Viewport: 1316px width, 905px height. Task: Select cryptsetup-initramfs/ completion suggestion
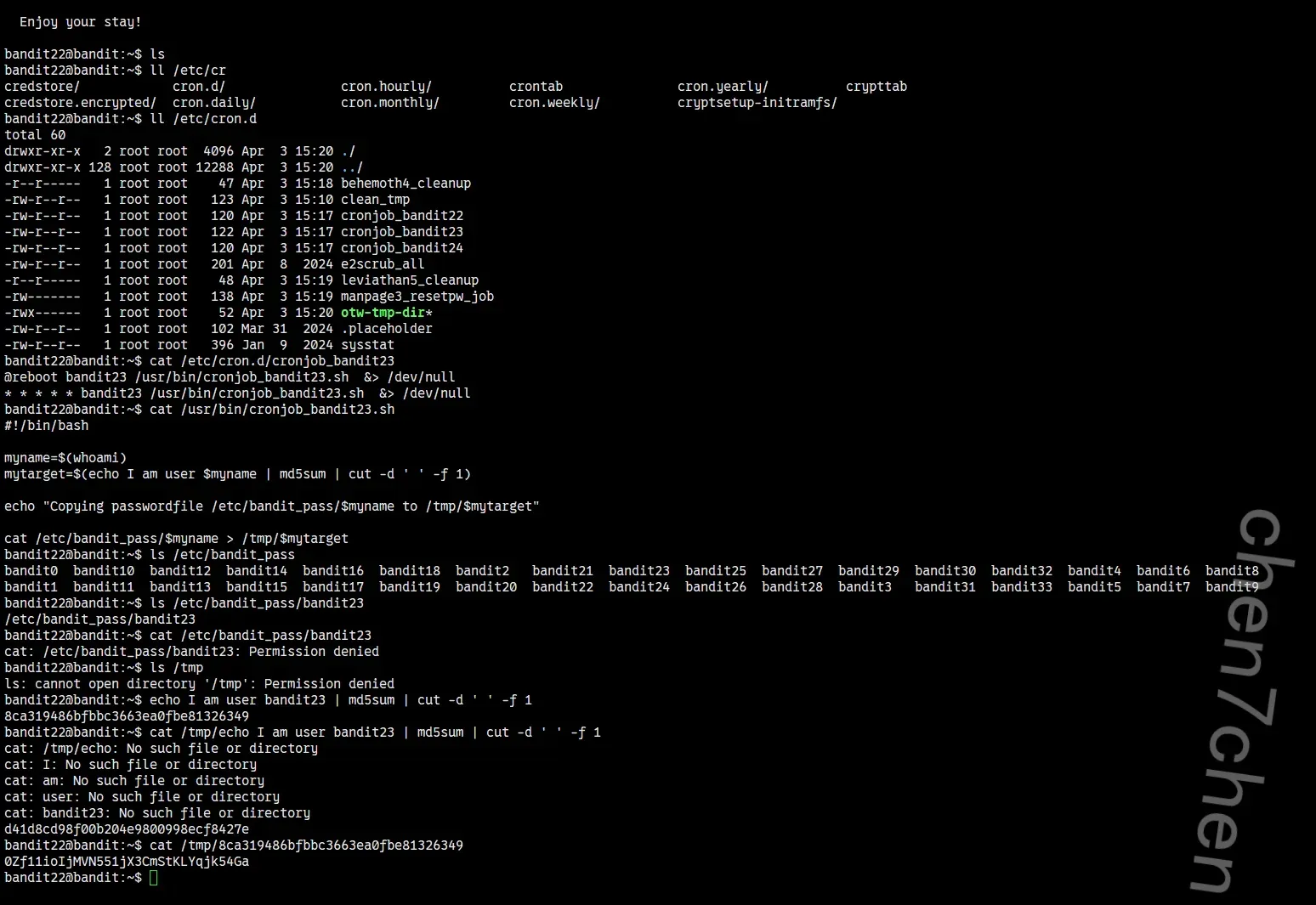click(757, 103)
